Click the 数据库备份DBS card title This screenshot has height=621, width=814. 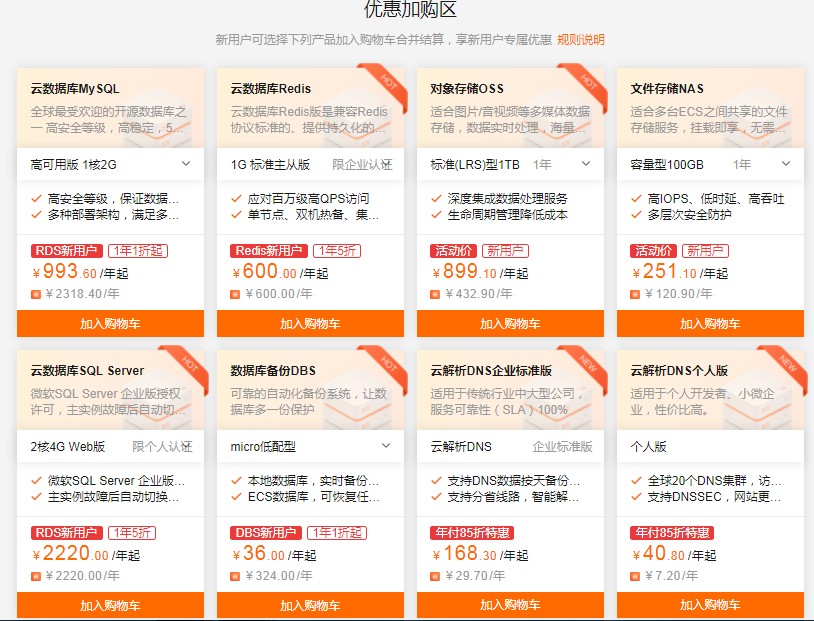pos(273,371)
